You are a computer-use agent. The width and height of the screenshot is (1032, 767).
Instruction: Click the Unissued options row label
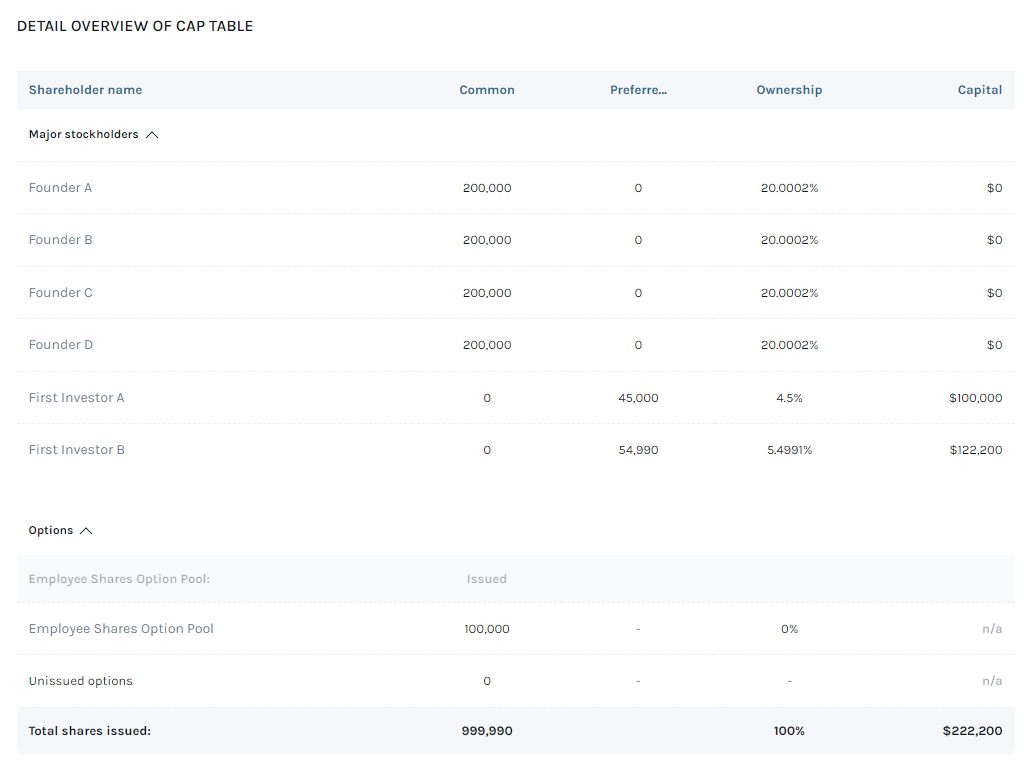(80, 681)
